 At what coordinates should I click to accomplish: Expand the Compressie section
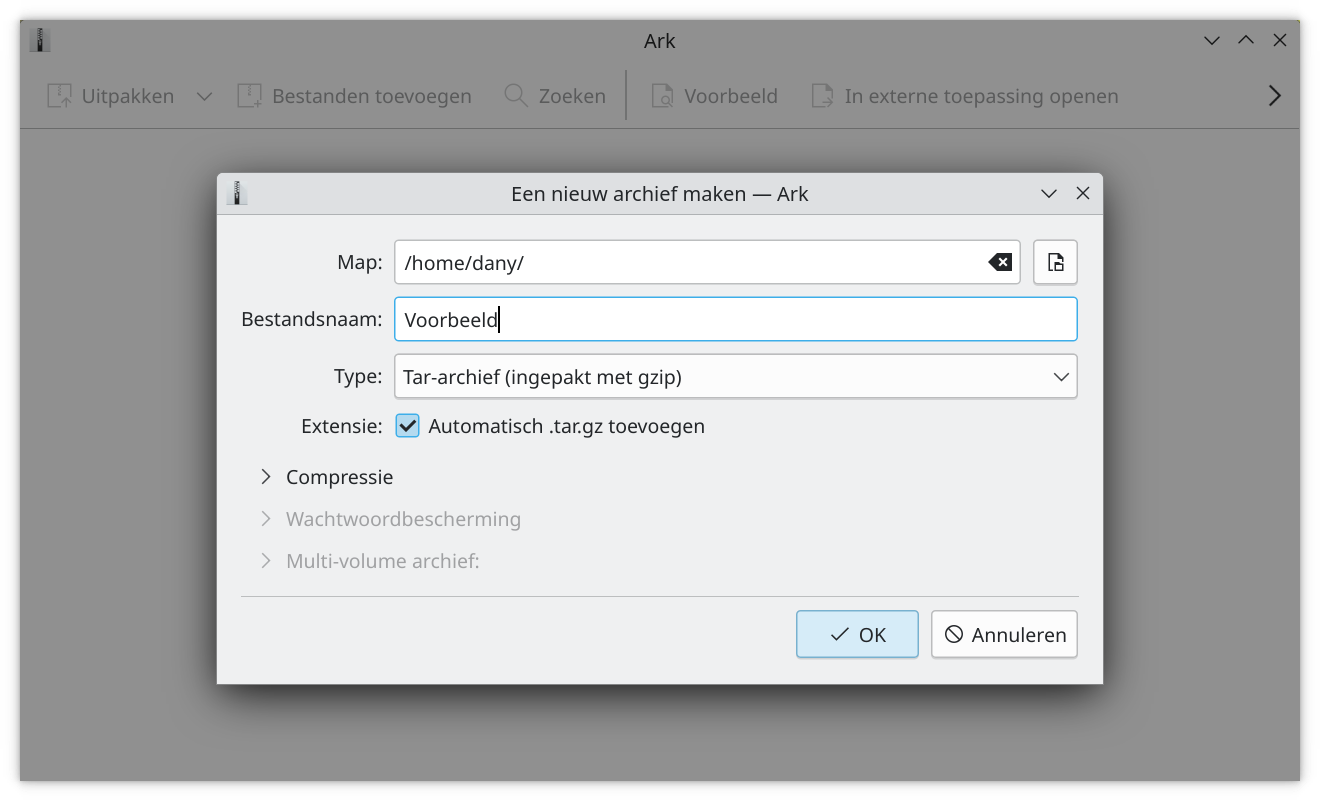tap(326, 477)
